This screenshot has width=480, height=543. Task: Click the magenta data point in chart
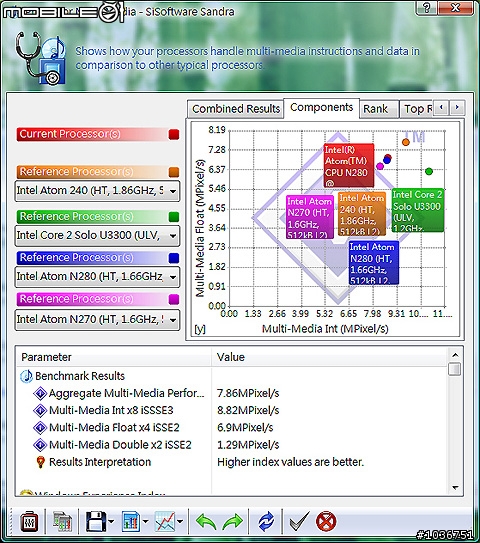tap(380, 166)
